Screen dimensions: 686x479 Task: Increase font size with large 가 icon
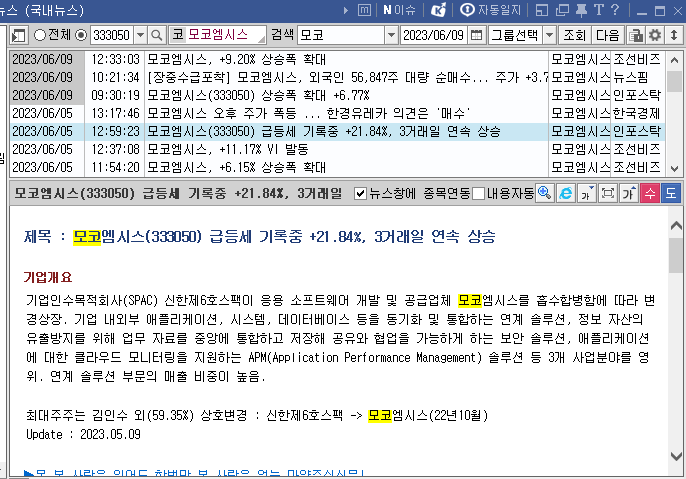pyautogui.click(x=628, y=193)
